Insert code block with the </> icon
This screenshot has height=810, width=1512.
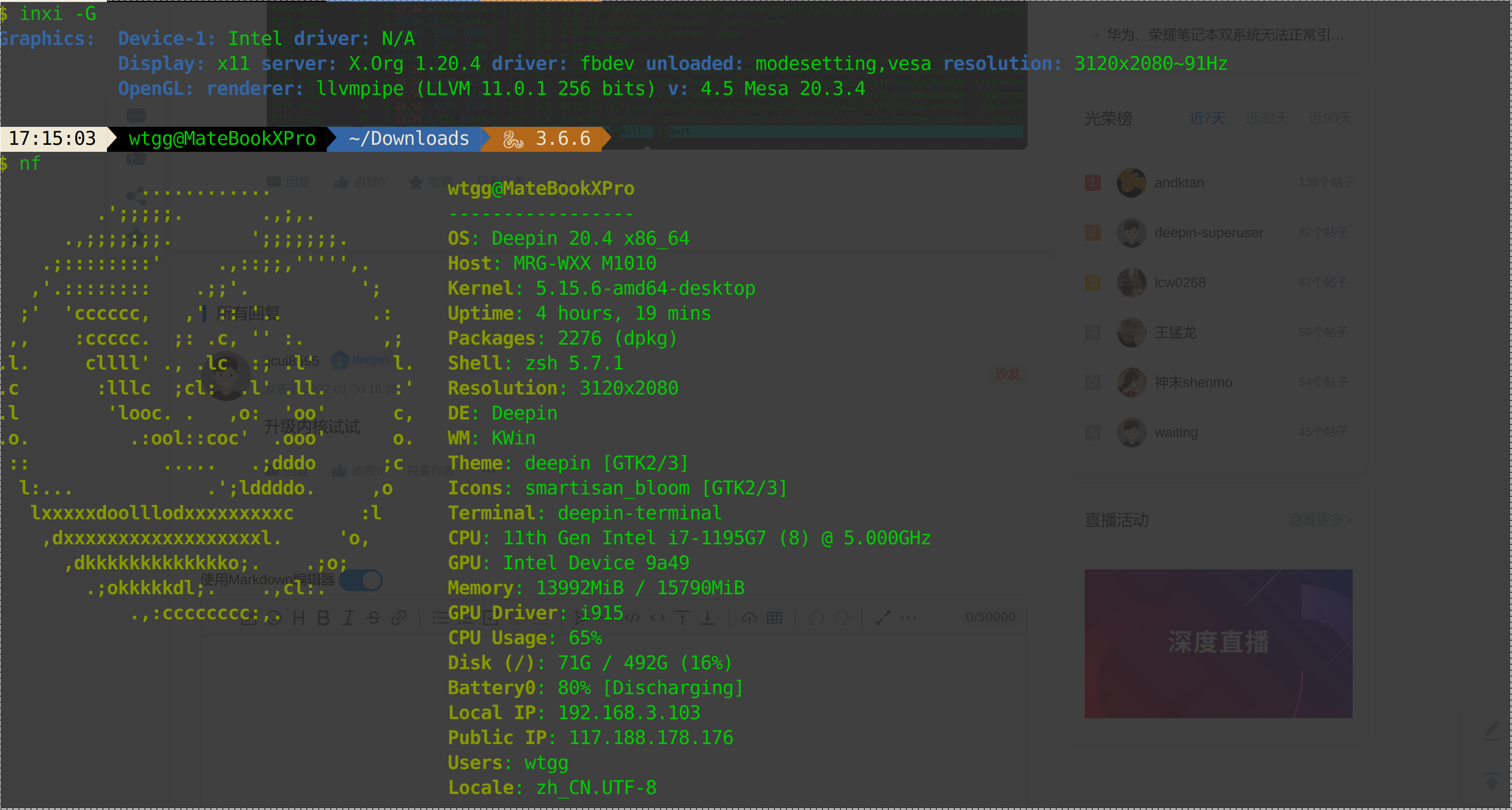click(632, 618)
